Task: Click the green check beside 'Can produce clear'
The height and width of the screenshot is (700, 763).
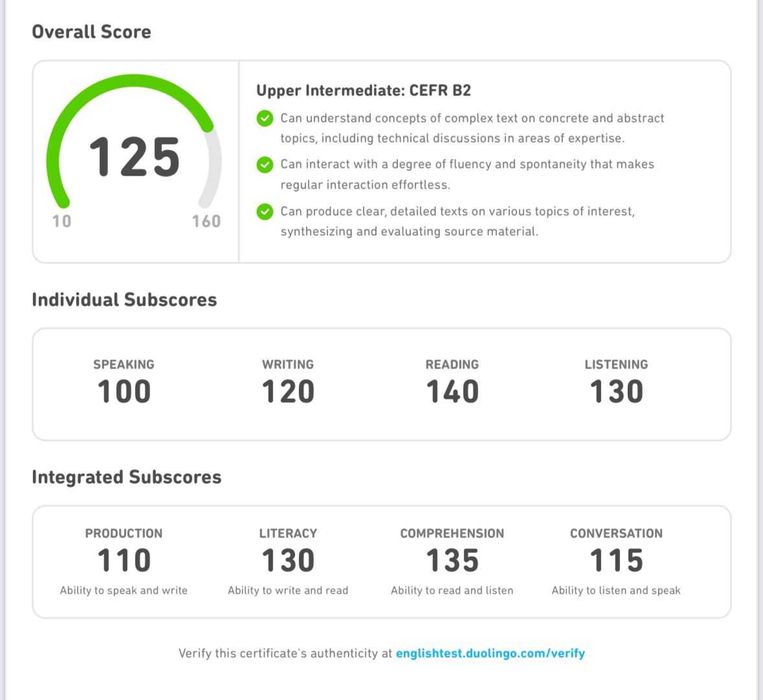Action: (265, 212)
